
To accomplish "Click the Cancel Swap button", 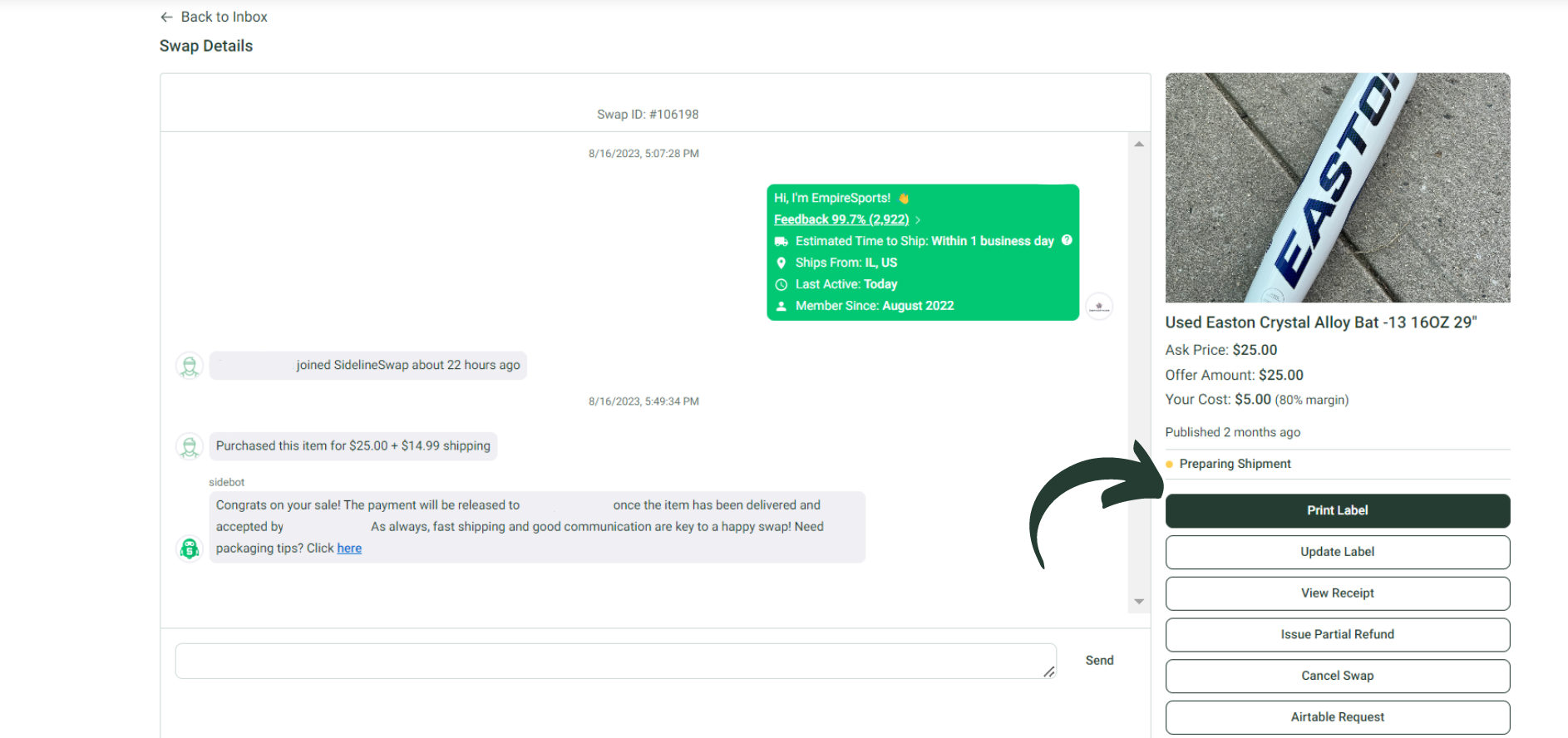I will (x=1337, y=676).
